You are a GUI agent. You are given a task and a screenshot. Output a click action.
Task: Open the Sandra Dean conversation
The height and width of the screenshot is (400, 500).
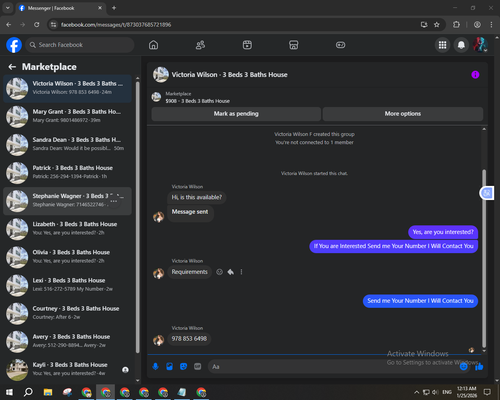coord(67,145)
